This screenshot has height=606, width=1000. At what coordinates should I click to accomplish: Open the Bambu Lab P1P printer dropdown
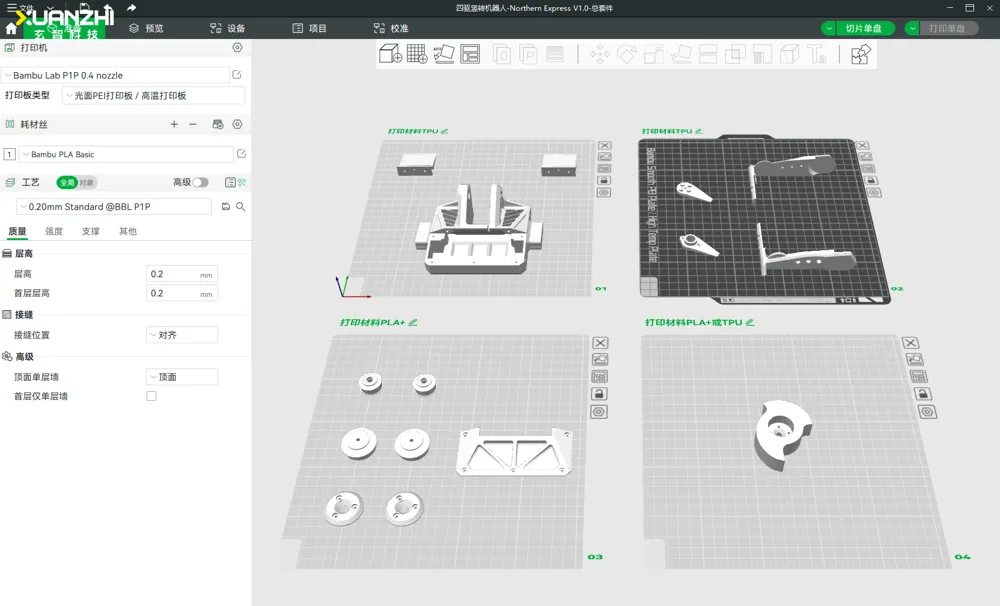[x=116, y=75]
